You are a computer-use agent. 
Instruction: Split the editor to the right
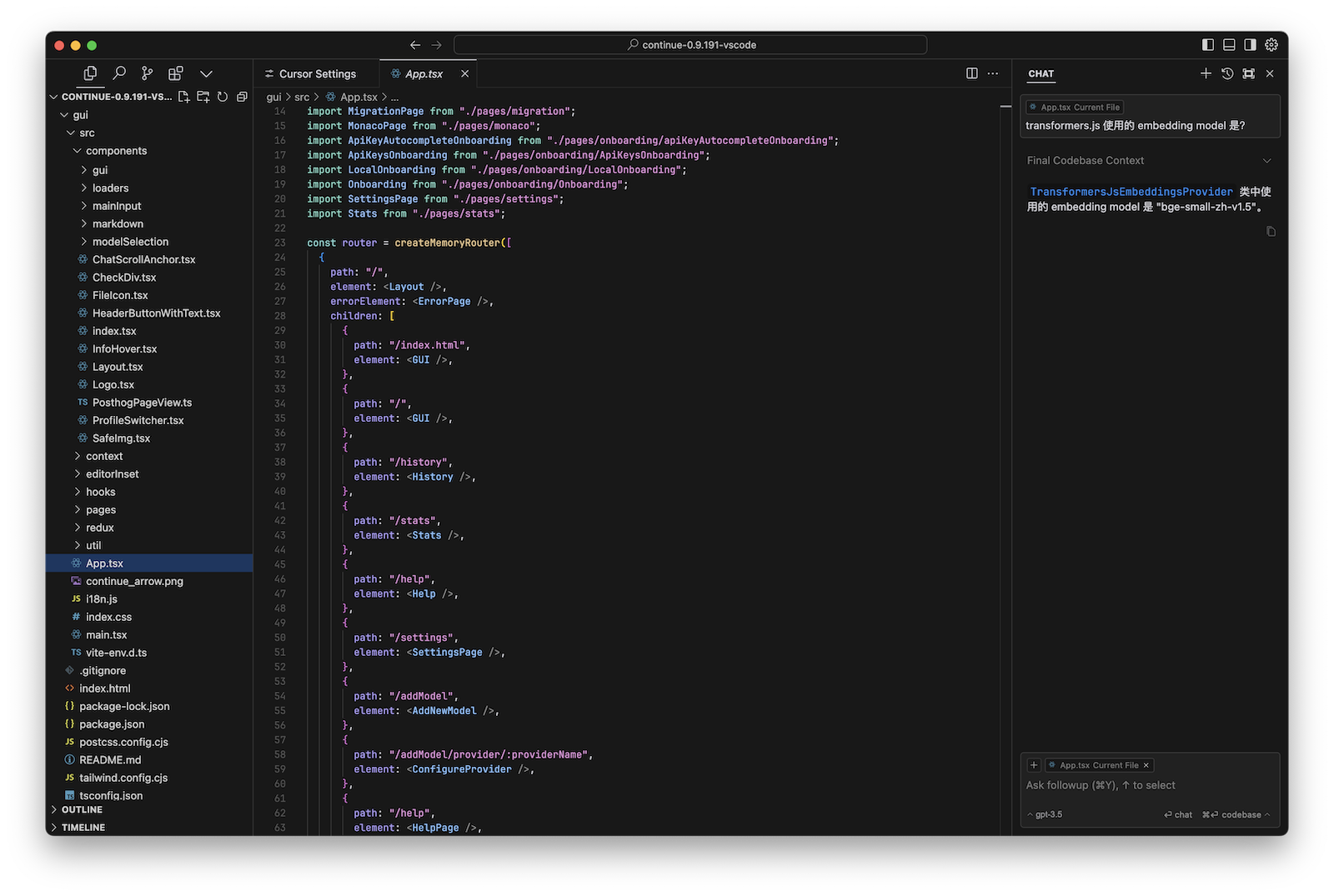click(x=971, y=73)
